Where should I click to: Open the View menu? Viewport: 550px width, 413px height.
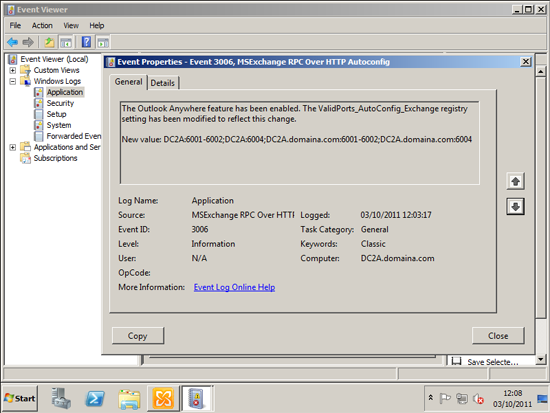(71, 26)
